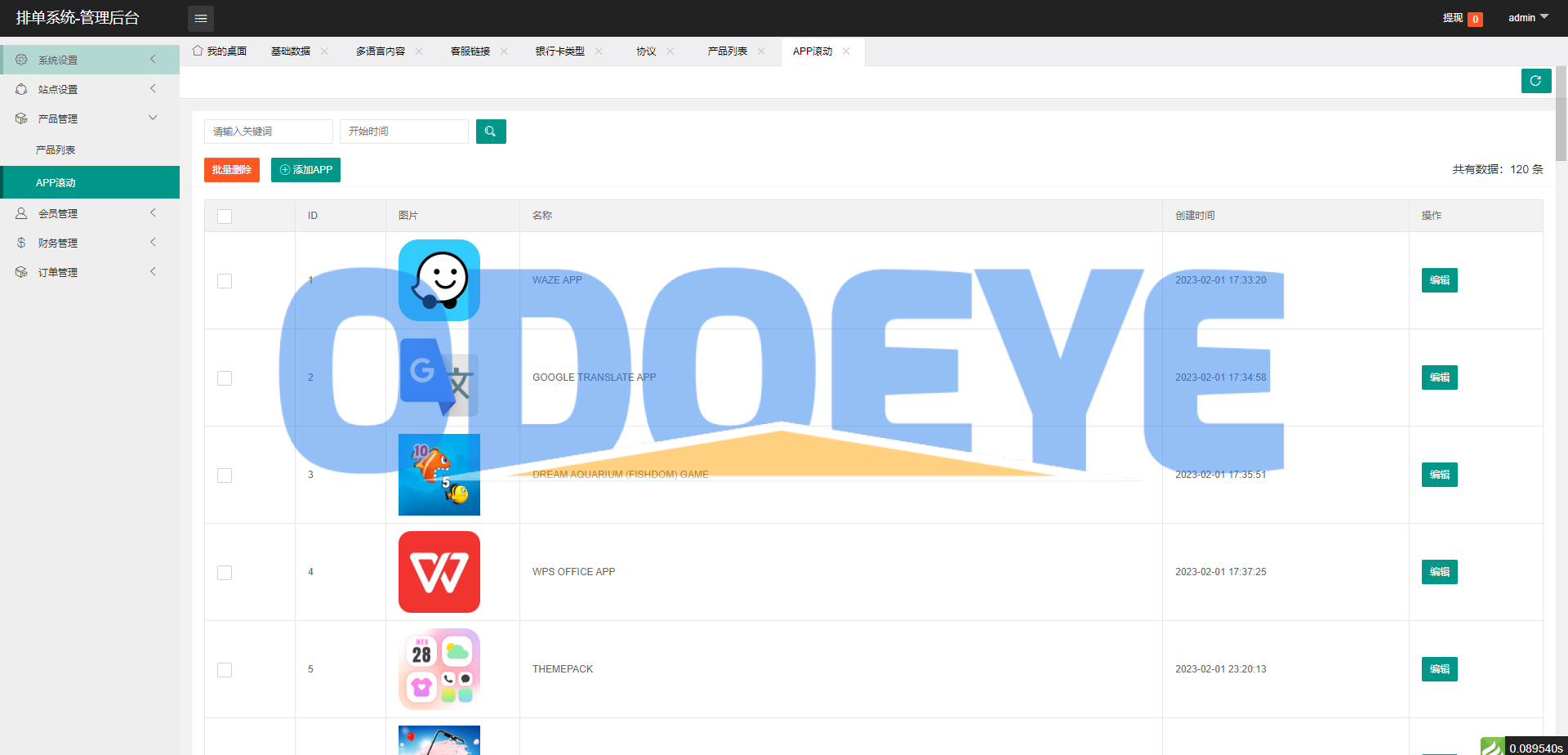Click the 系统设置 gear icon

click(x=21, y=60)
